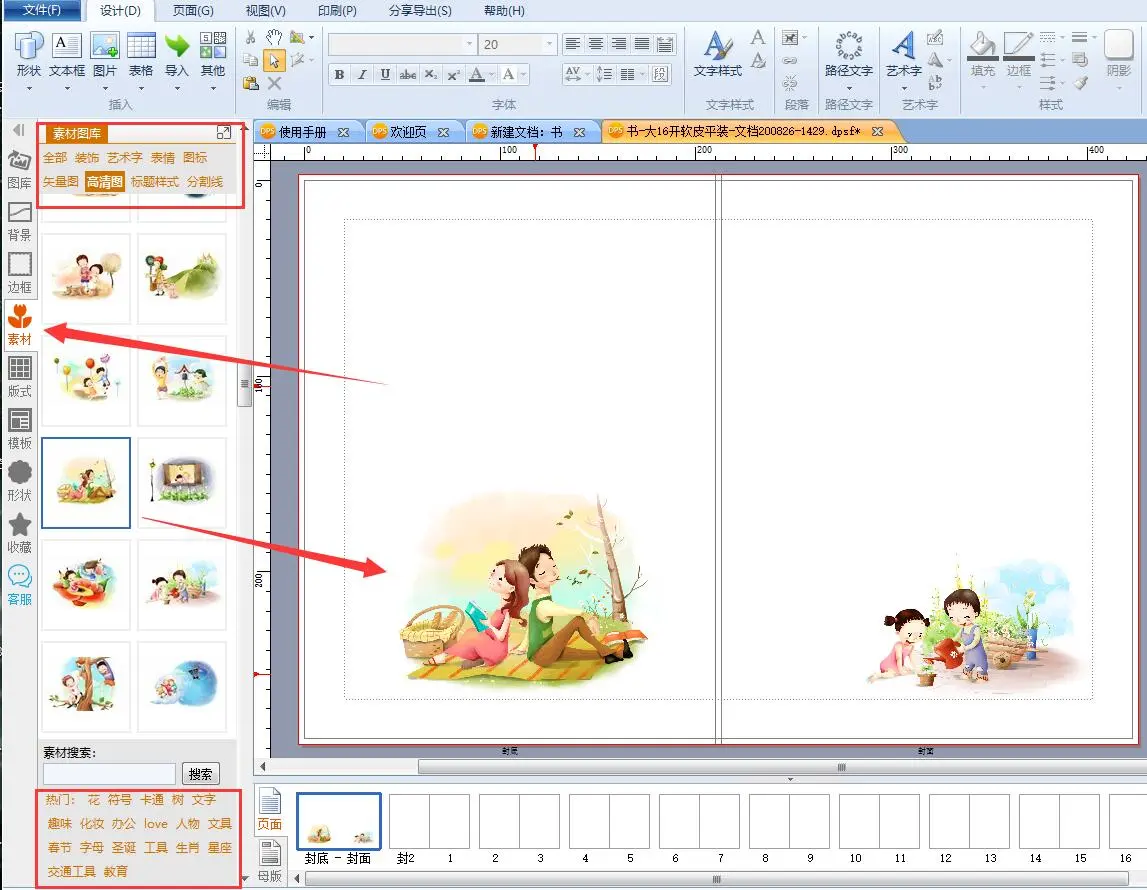Insert a 表格 table
The image size is (1147, 890).
click(141, 46)
